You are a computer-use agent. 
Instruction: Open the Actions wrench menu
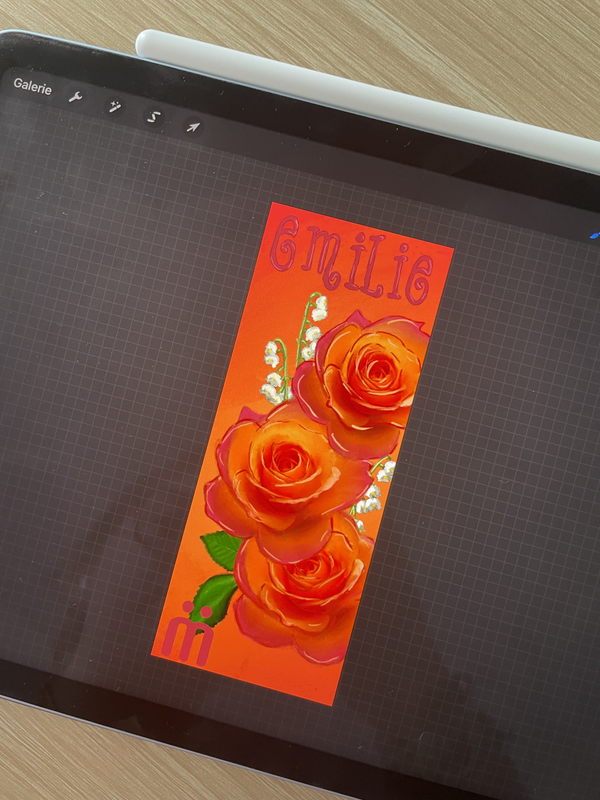[x=75, y=97]
